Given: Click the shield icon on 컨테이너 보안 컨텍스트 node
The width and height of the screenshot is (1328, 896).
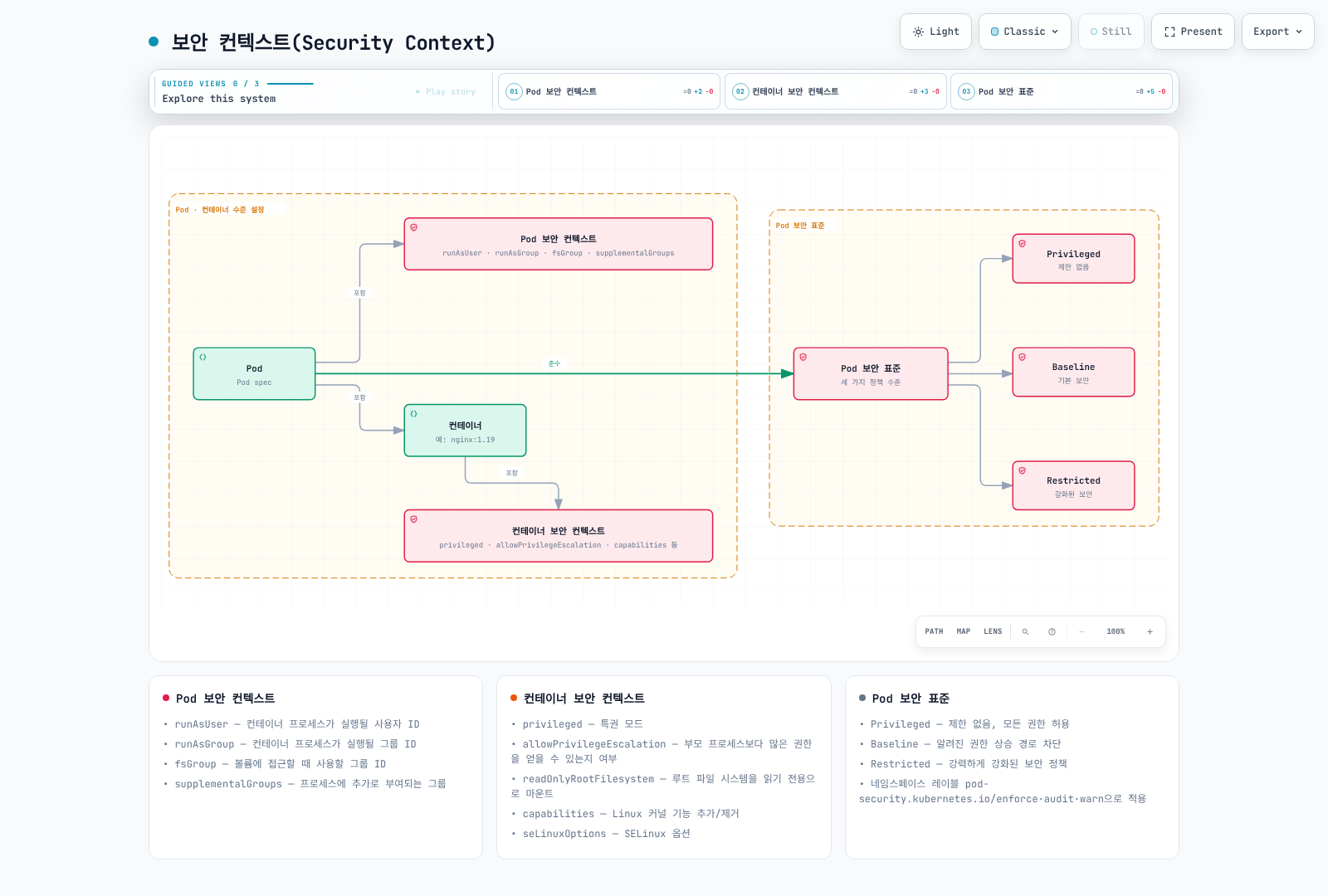Looking at the screenshot, I should point(413,519).
